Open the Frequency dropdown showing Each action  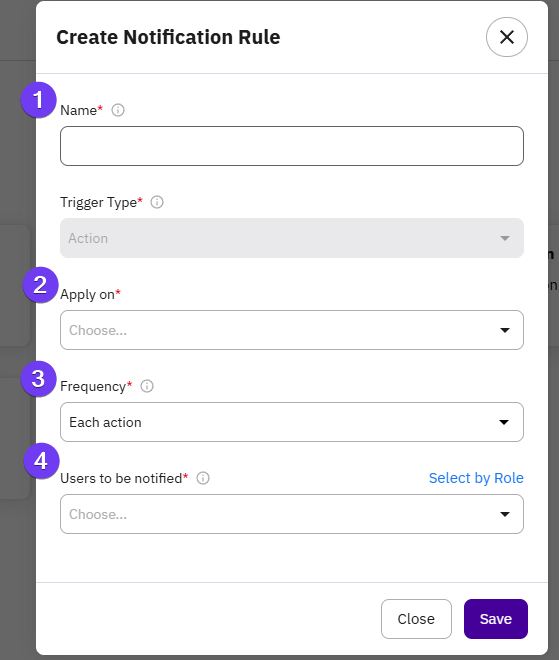pos(292,422)
